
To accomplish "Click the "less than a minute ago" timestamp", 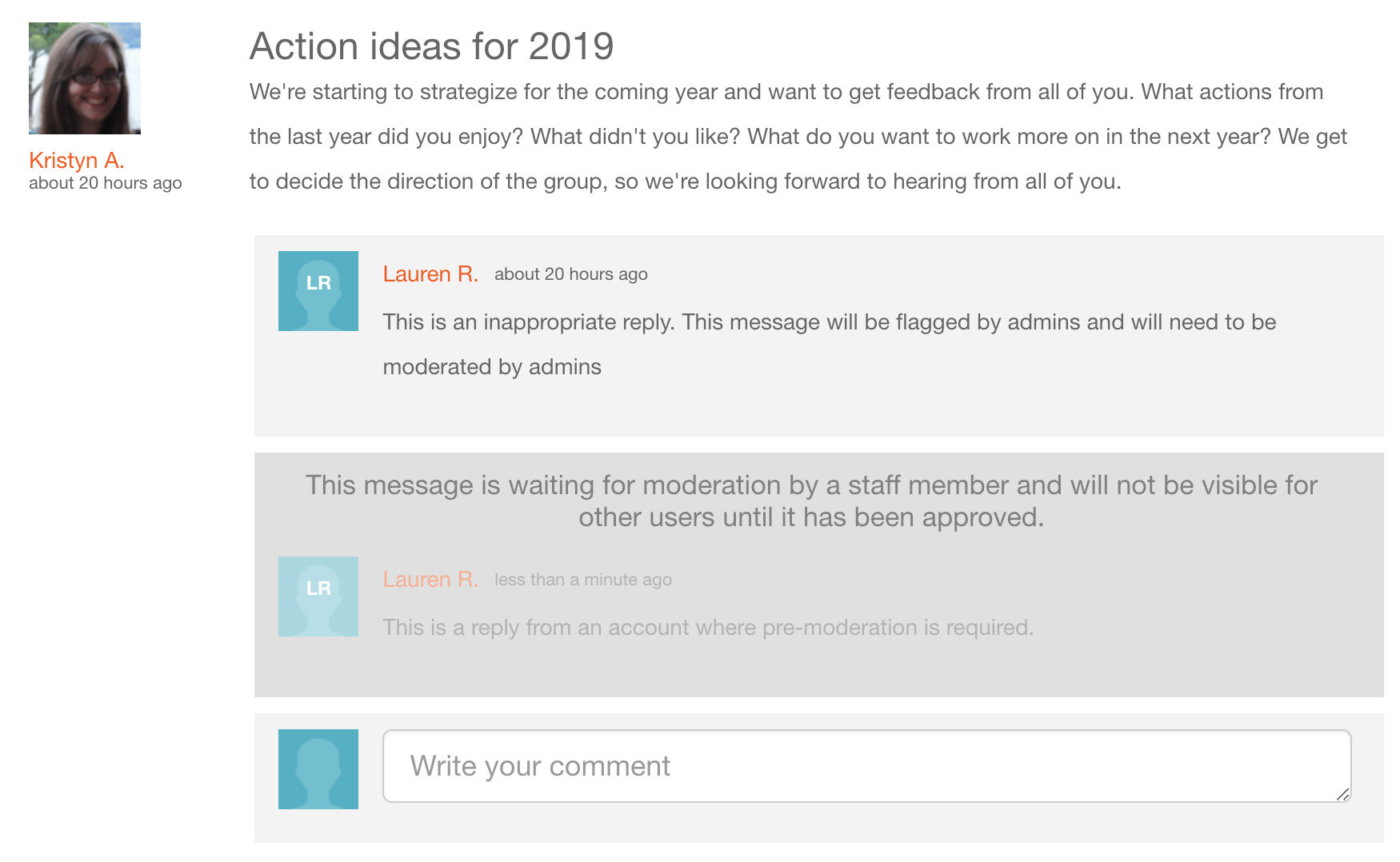I will point(583,580).
